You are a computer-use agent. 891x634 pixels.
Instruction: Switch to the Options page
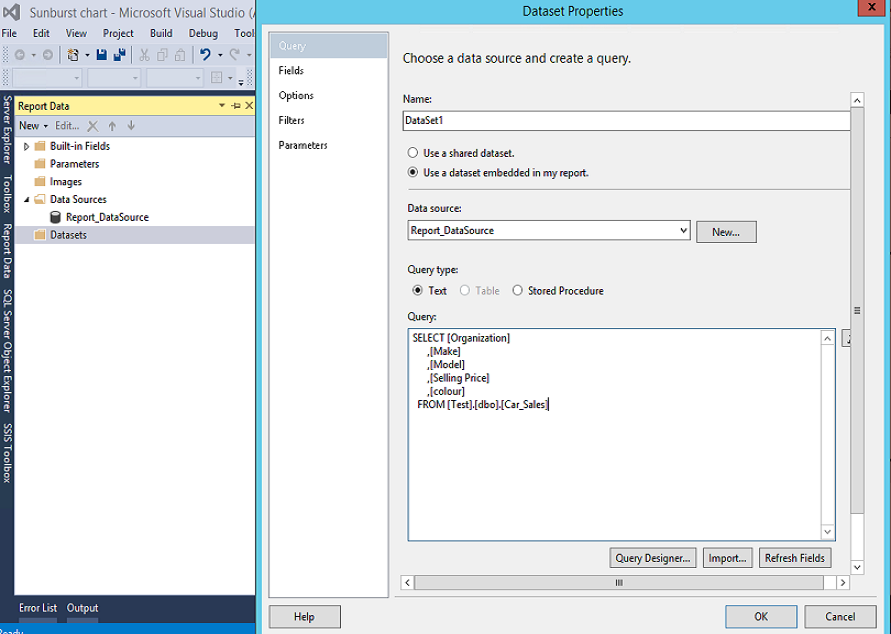tap(329, 95)
